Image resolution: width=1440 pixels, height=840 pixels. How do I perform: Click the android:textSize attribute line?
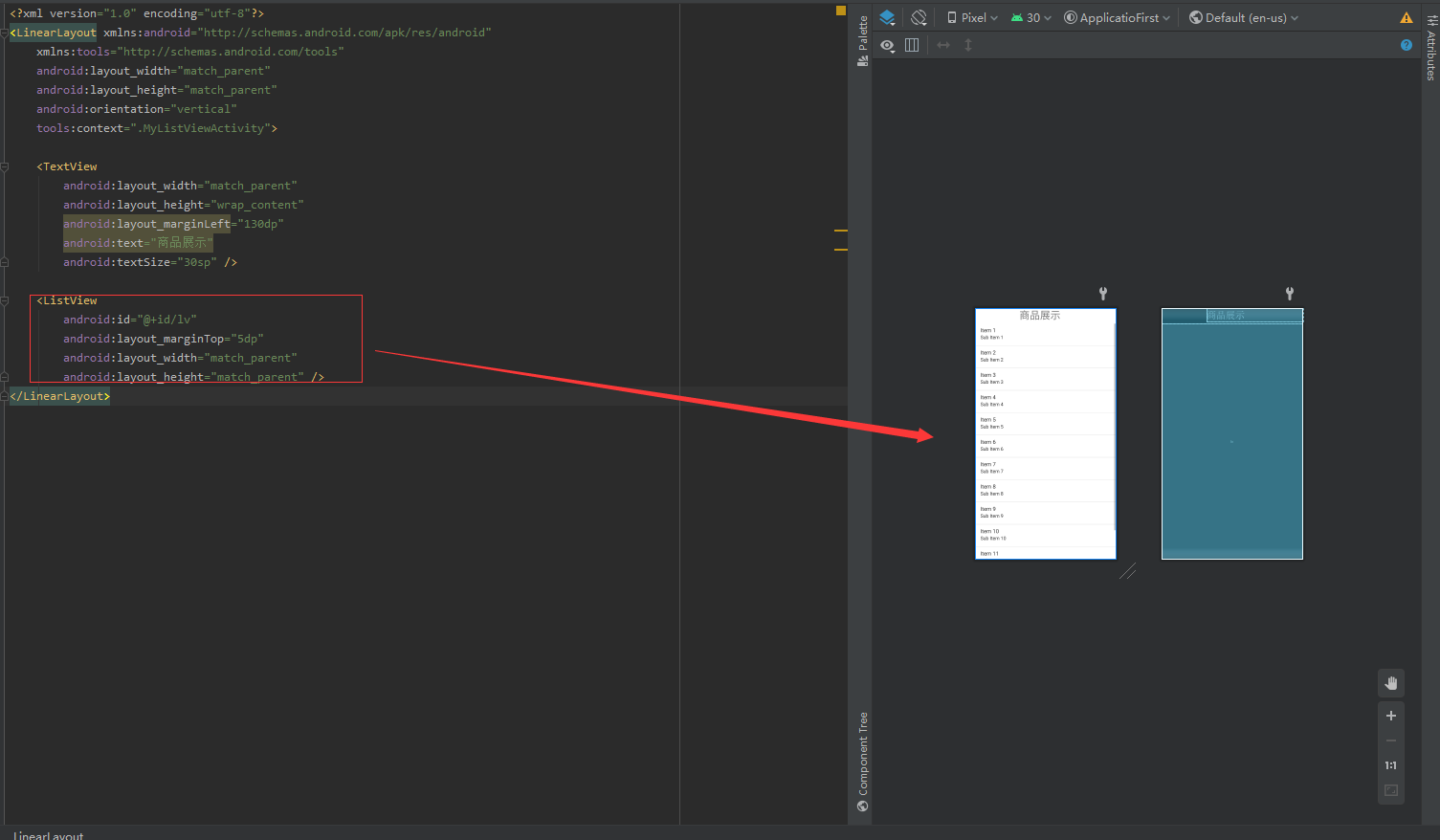150,262
